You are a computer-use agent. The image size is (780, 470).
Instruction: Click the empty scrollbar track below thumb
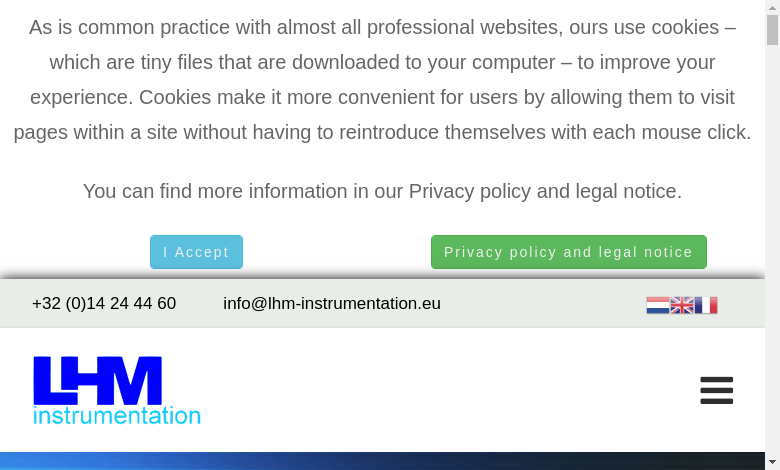pyautogui.click(x=773, y=249)
